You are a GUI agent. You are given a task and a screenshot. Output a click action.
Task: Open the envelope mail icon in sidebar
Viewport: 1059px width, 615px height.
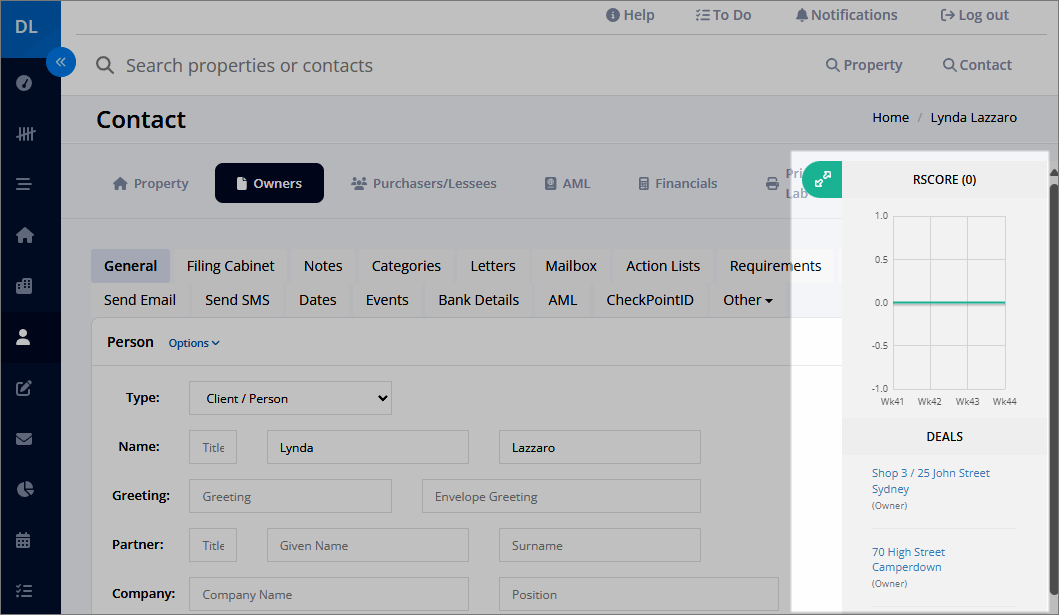[24, 439]
